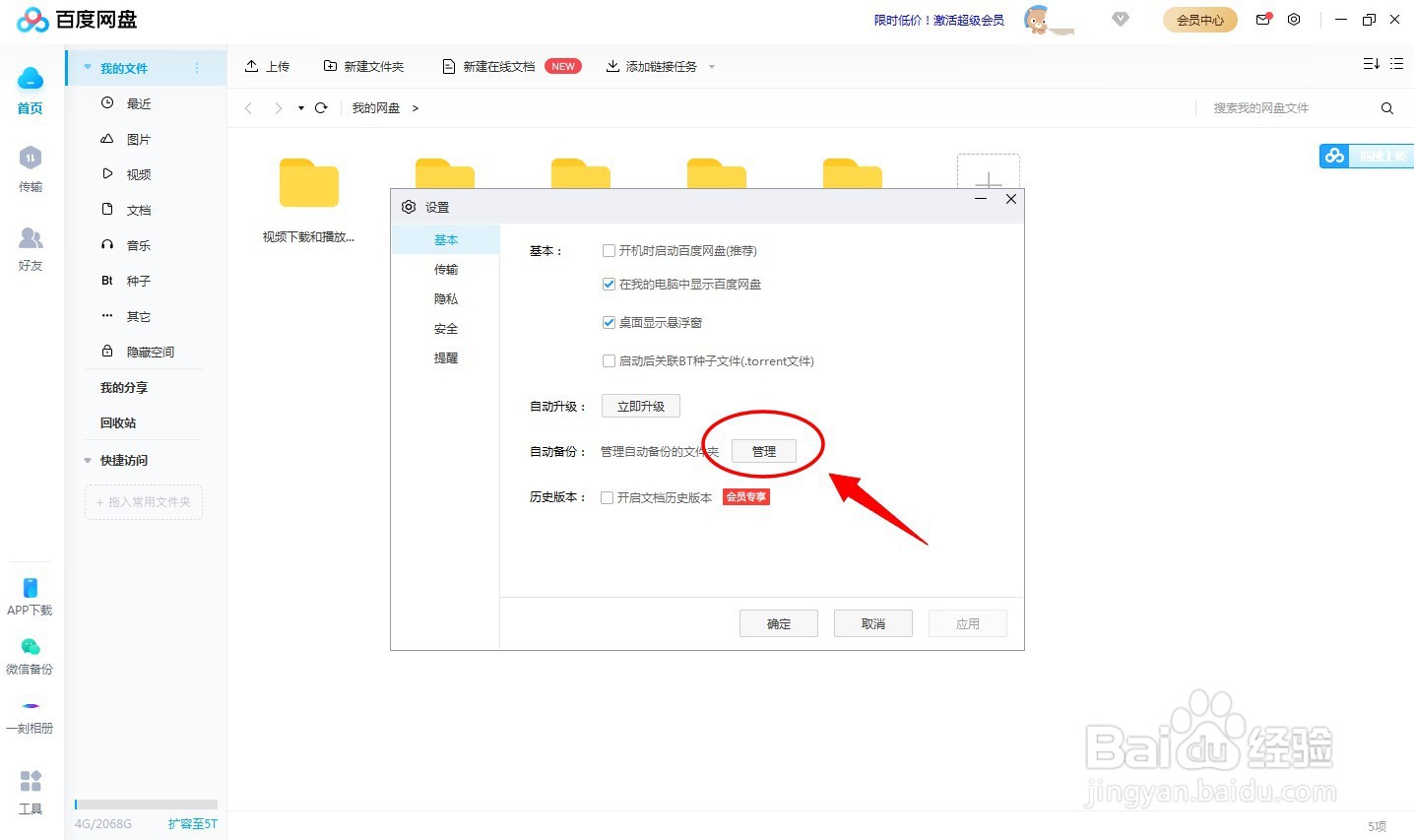Click the search magnifier icon
The image size is (1414, 840).
1387,108
